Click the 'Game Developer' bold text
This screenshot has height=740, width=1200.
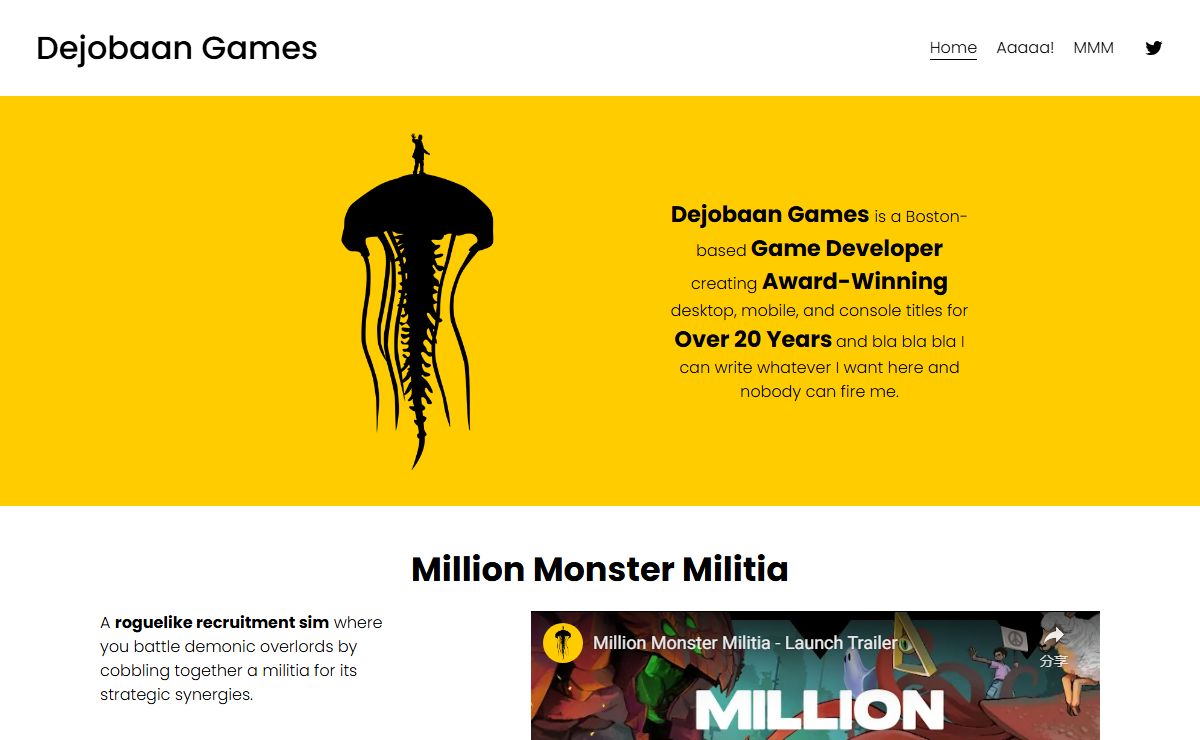coord(847,248)
